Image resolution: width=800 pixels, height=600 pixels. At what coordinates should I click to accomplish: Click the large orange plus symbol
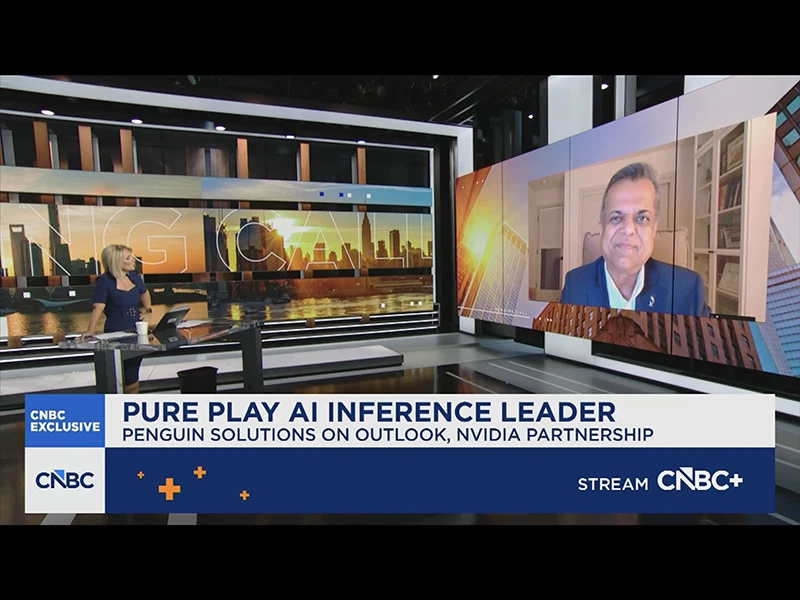tap(169, 489)
